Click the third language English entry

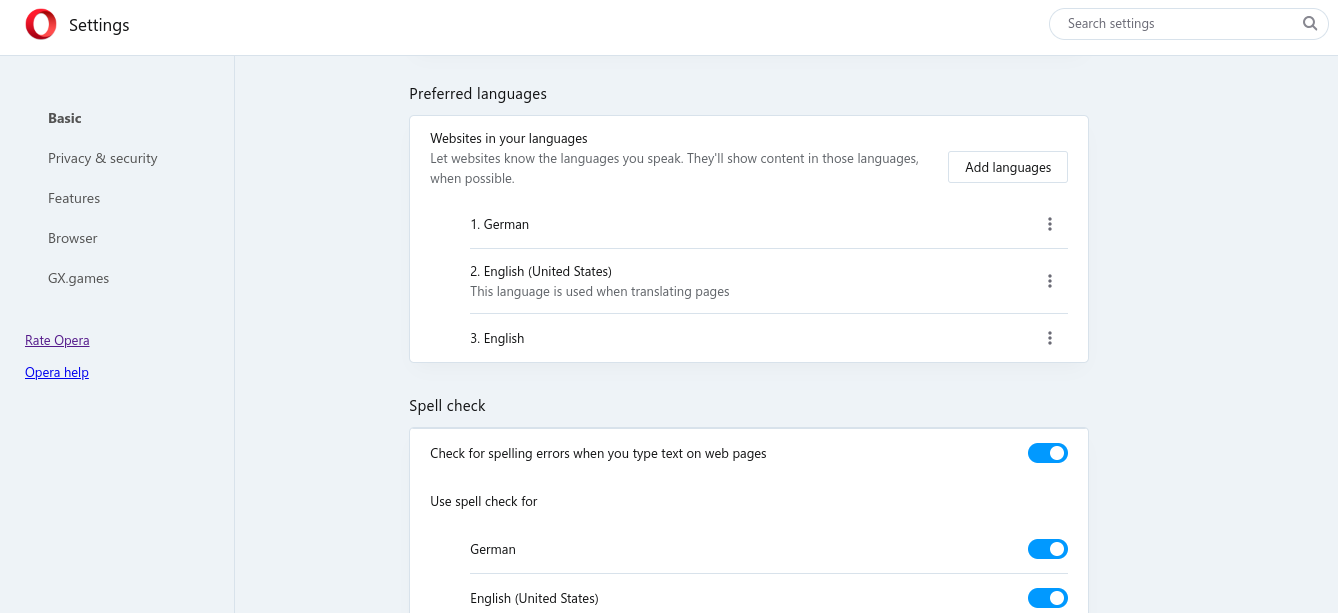(x=497, y=338)
